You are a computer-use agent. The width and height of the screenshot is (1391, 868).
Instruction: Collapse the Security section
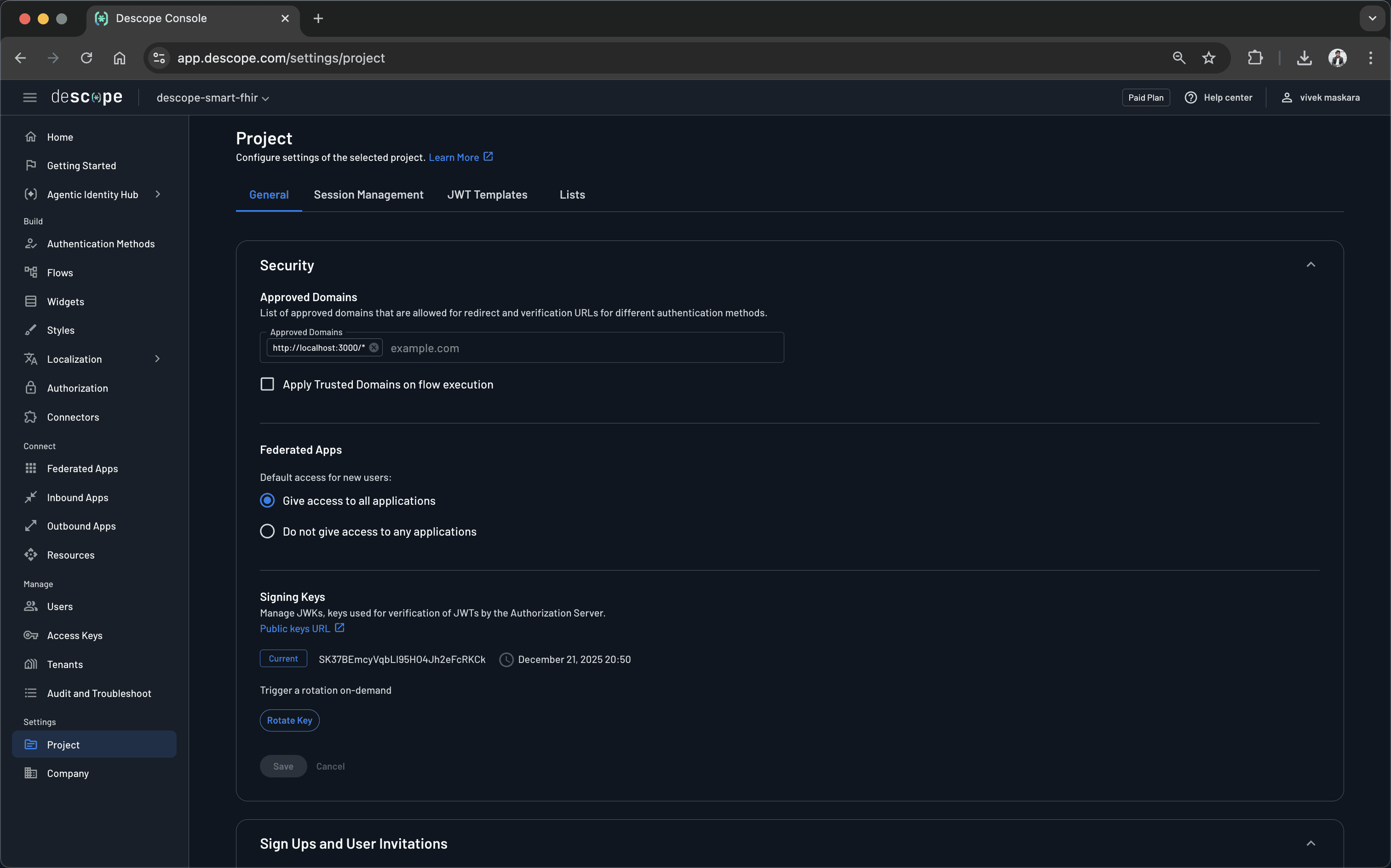pyautogui.click(x=1311, y=264)
